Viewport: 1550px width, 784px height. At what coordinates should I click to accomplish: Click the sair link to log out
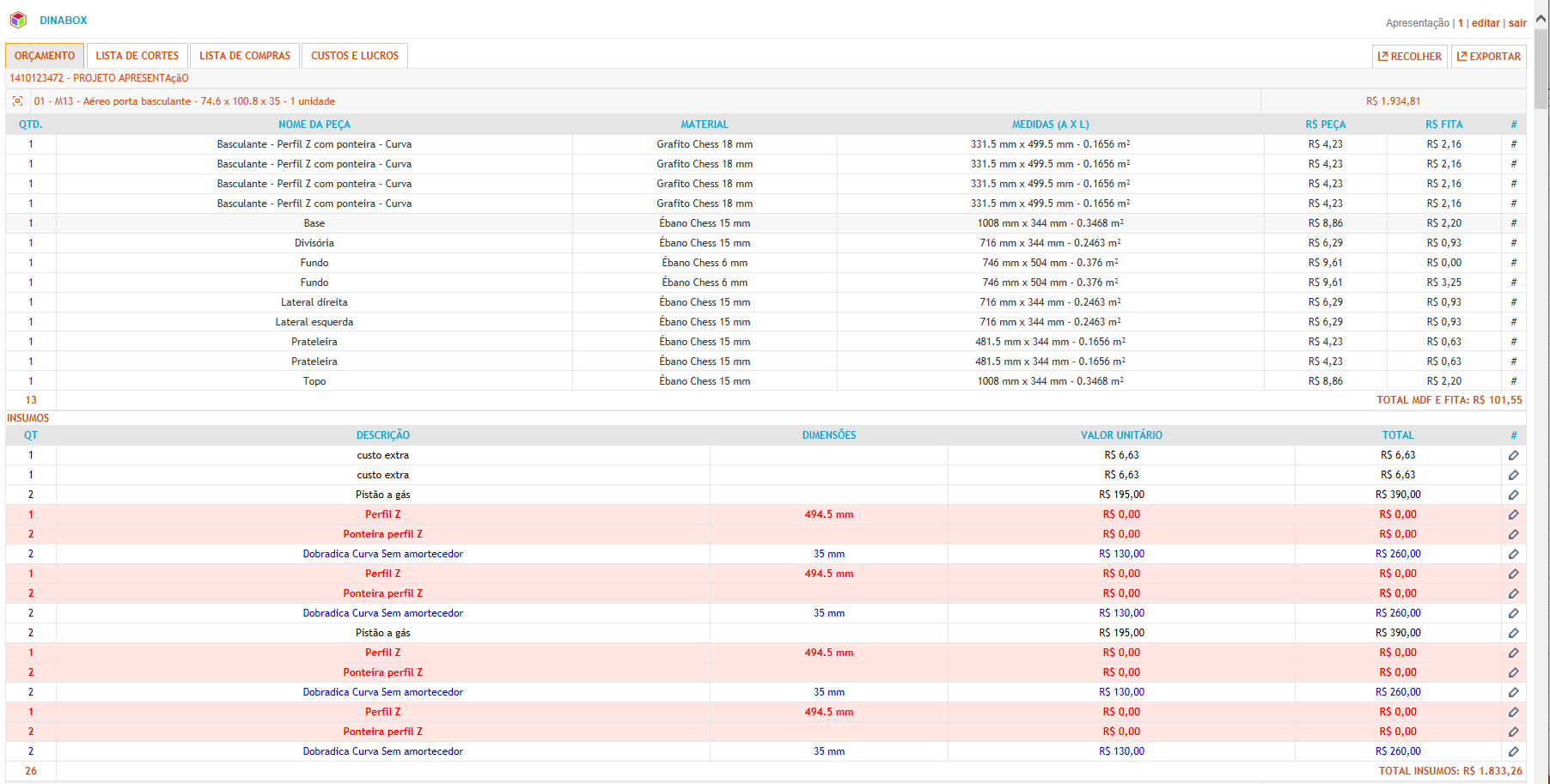coord(1517,23)
